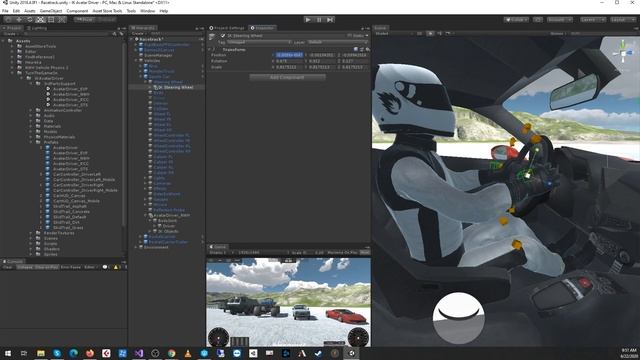Click search by type filter in Project panel

(x=114, y=34)
